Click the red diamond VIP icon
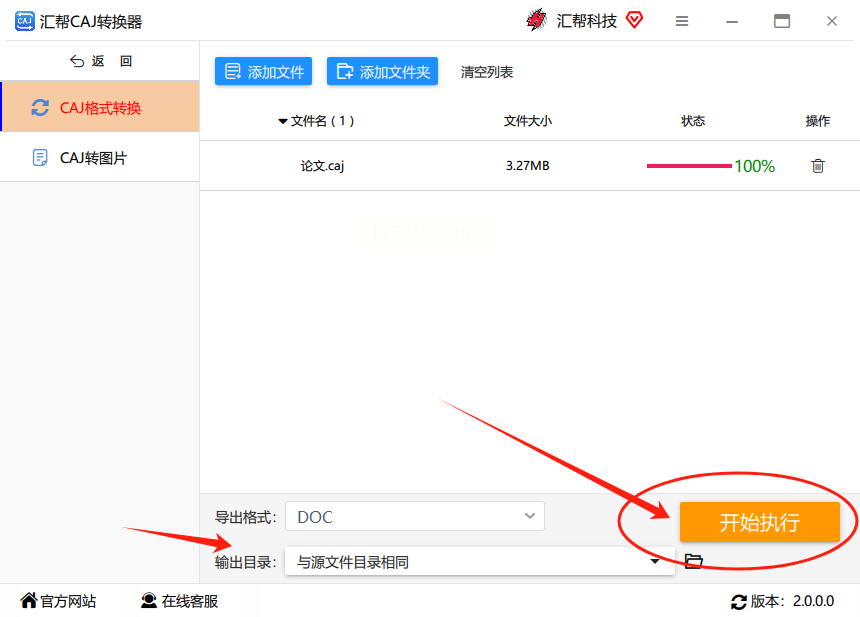The width and height of the screenshot is (860, 617). coord(635,20)
